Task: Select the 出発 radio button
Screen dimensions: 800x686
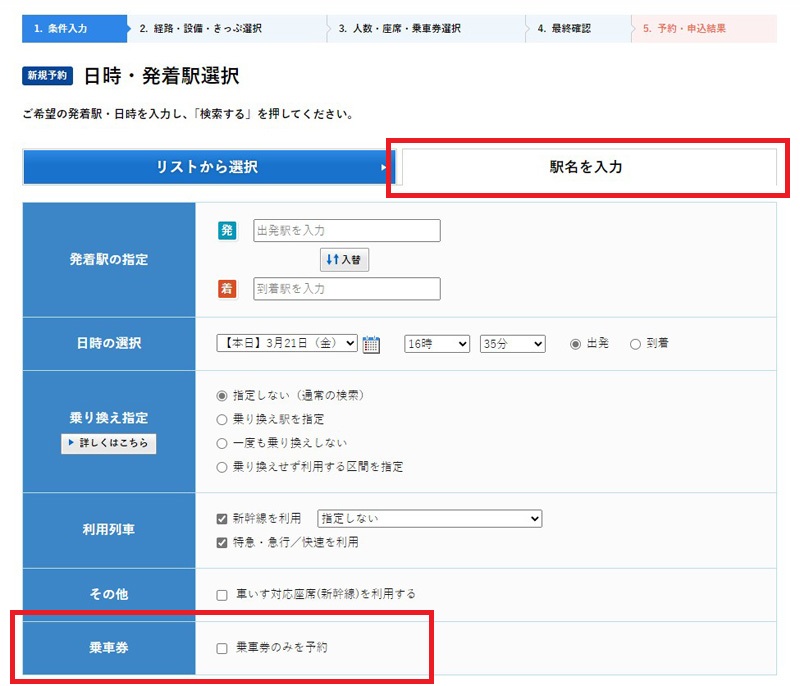Action: 576,344
